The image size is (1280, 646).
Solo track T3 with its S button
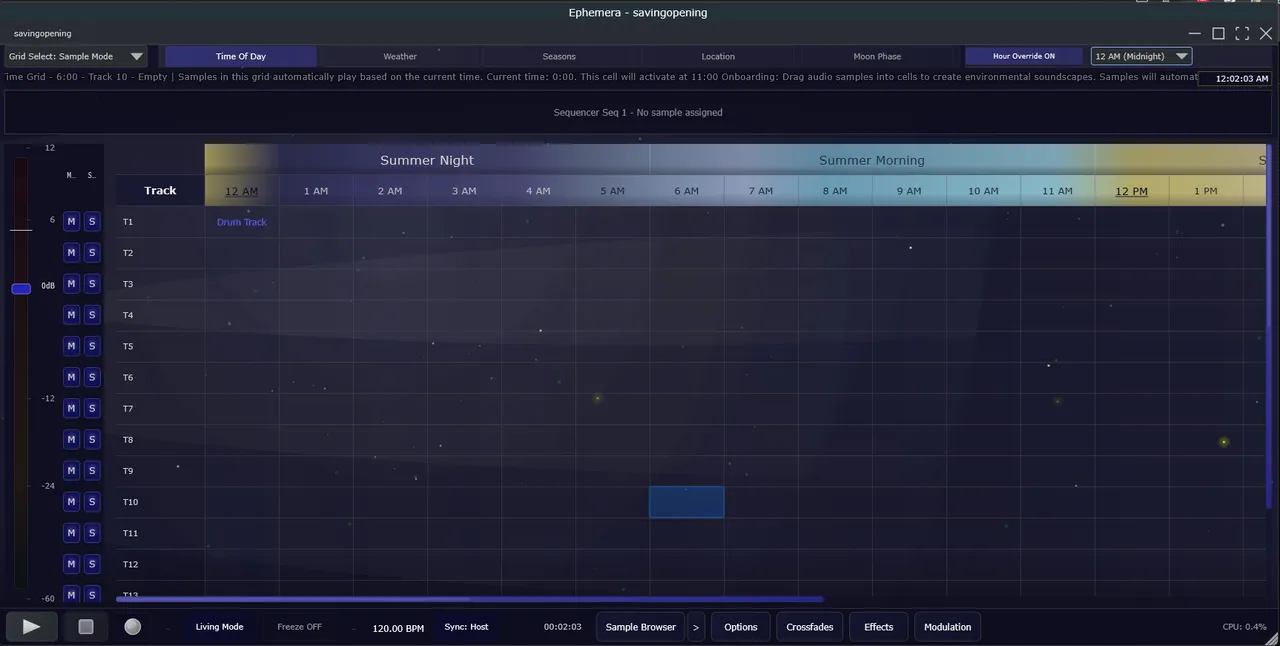[x=91, y=284]
